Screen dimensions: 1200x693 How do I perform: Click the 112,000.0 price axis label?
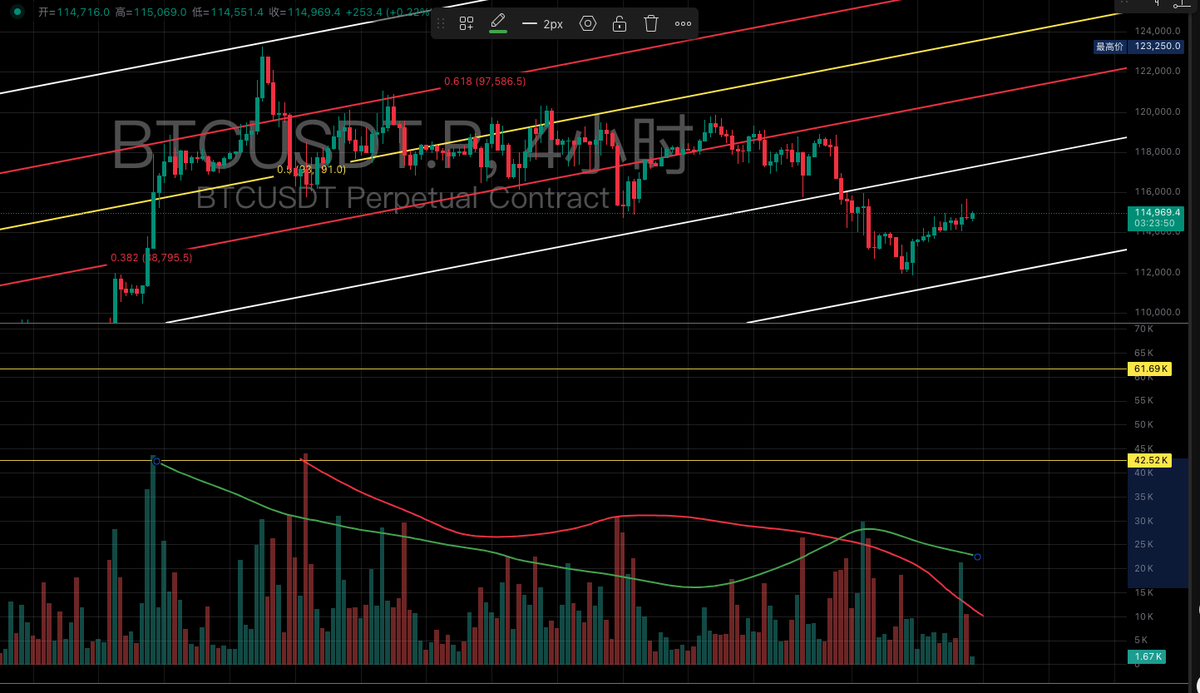(1158, 272)
